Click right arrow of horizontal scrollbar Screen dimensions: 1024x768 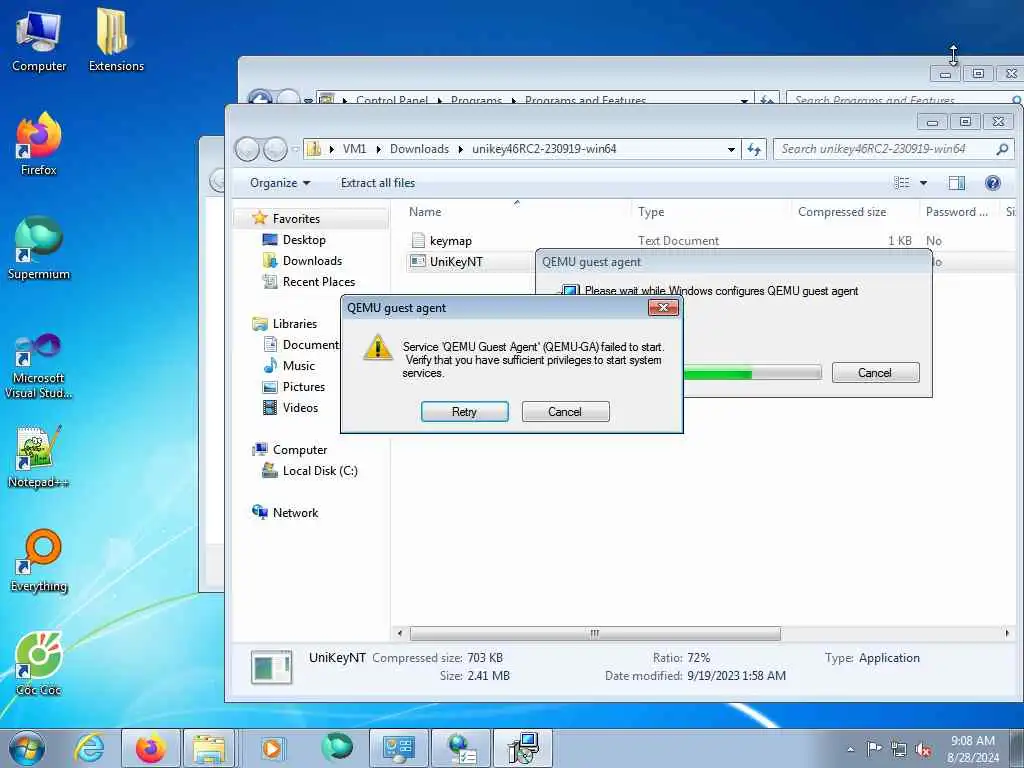pos(1006,633)
